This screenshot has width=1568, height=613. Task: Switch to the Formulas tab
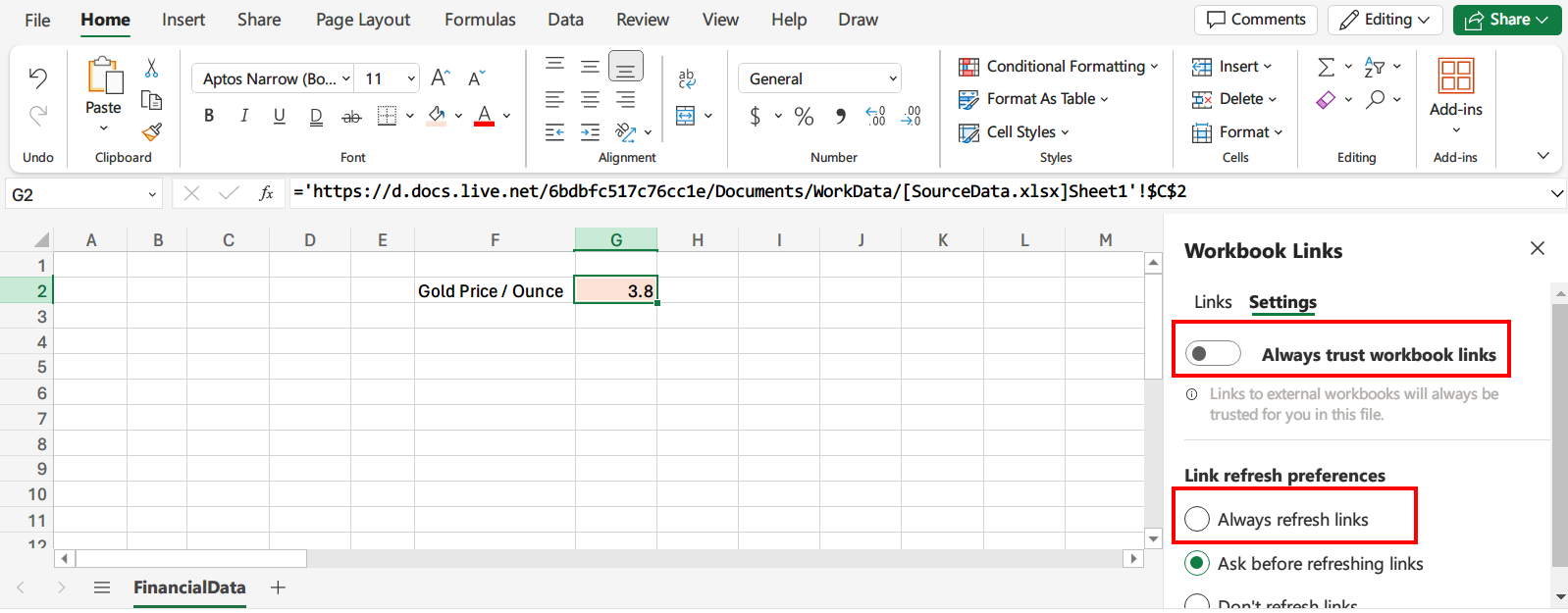click(480, 20)
